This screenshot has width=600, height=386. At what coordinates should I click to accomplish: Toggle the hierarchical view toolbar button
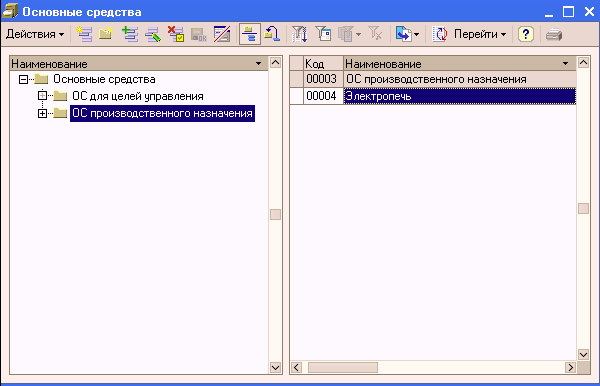(x=249, y=34)
